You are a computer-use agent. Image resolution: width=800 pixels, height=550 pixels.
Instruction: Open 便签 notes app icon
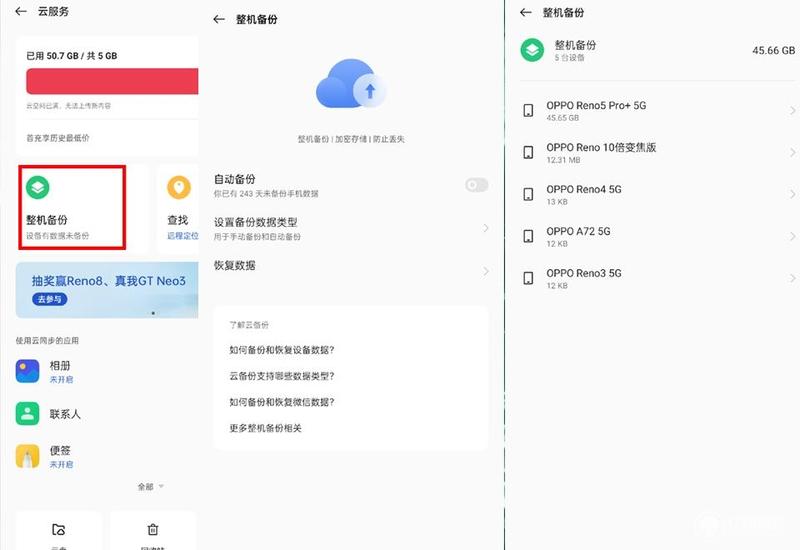28,456
